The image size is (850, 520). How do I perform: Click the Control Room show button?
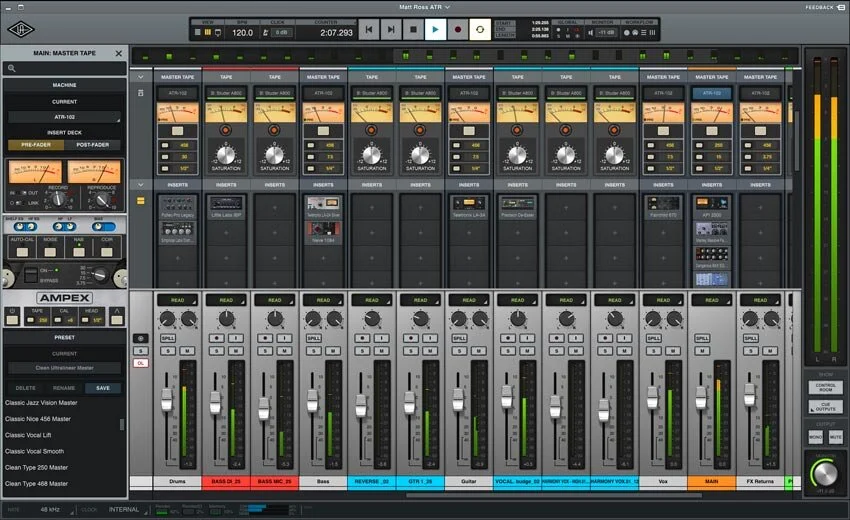(826, 387)
